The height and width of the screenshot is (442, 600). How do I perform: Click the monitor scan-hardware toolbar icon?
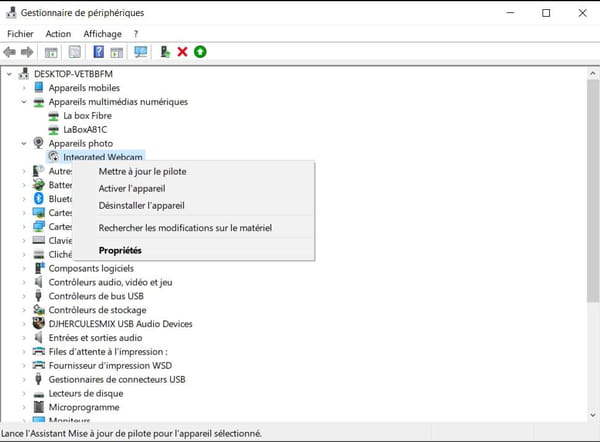tap(140, 52)
